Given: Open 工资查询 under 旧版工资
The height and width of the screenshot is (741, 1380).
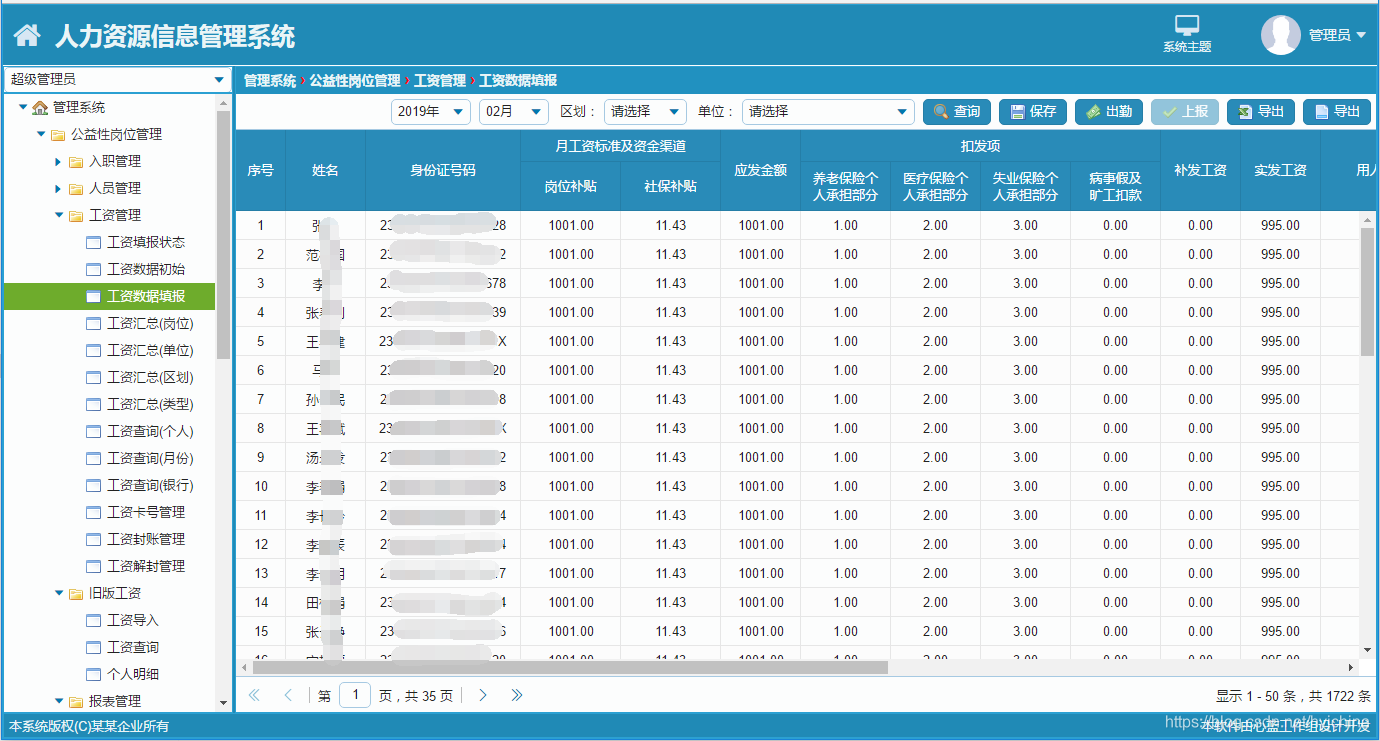Looking at the screenshot, I should pos(133,647).
